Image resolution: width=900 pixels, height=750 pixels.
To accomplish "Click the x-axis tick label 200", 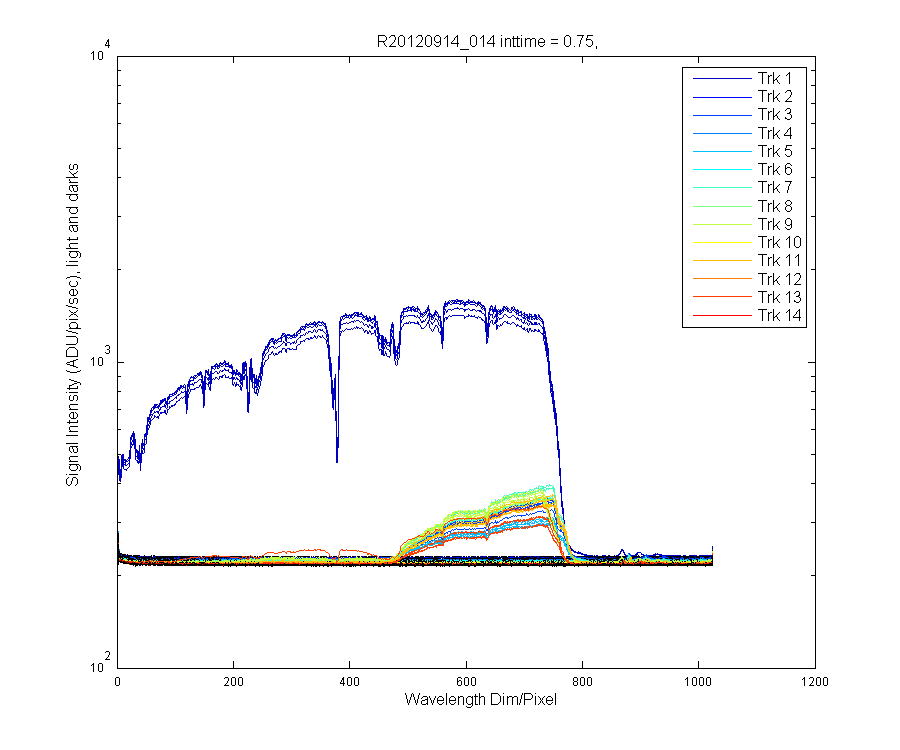I will [x=233, y=682].
